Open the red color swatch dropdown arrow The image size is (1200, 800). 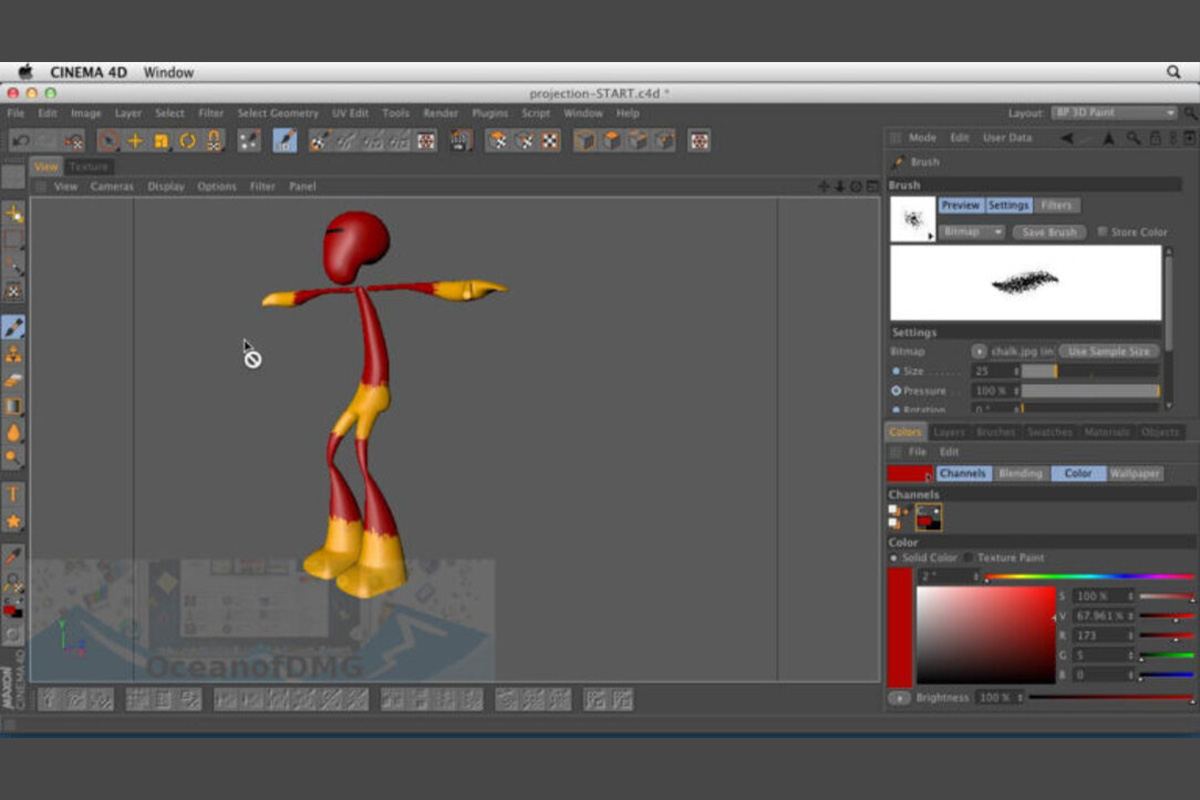(928, 478)
